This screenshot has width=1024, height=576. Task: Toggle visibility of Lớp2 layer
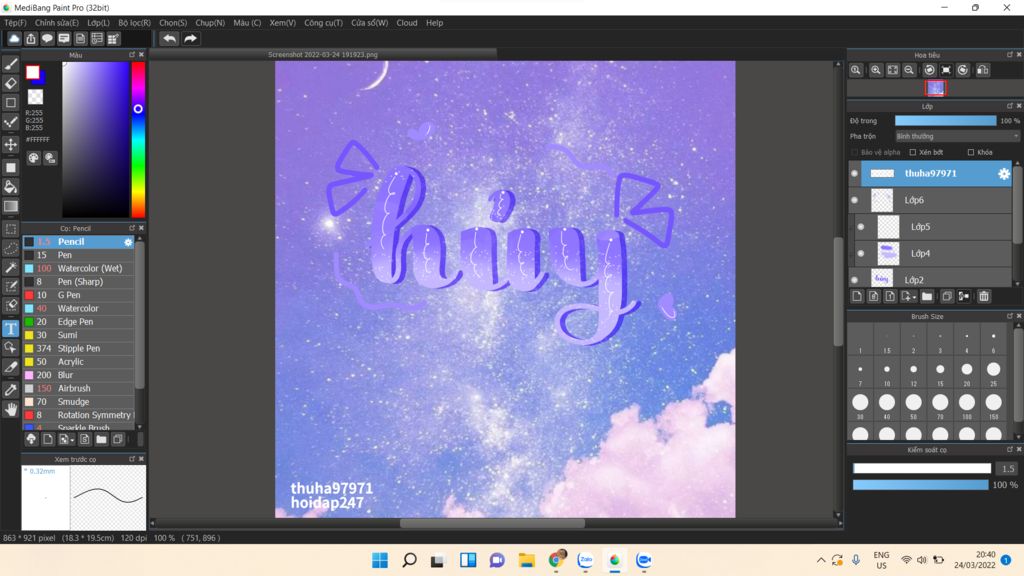pyautogui.click(x=854, y=280)
